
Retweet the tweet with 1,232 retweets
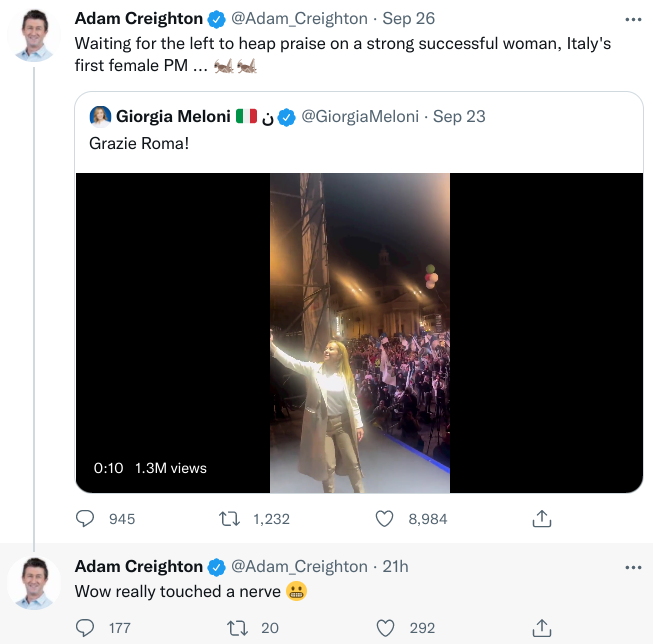pyautogui.click(x=229, y=519)
